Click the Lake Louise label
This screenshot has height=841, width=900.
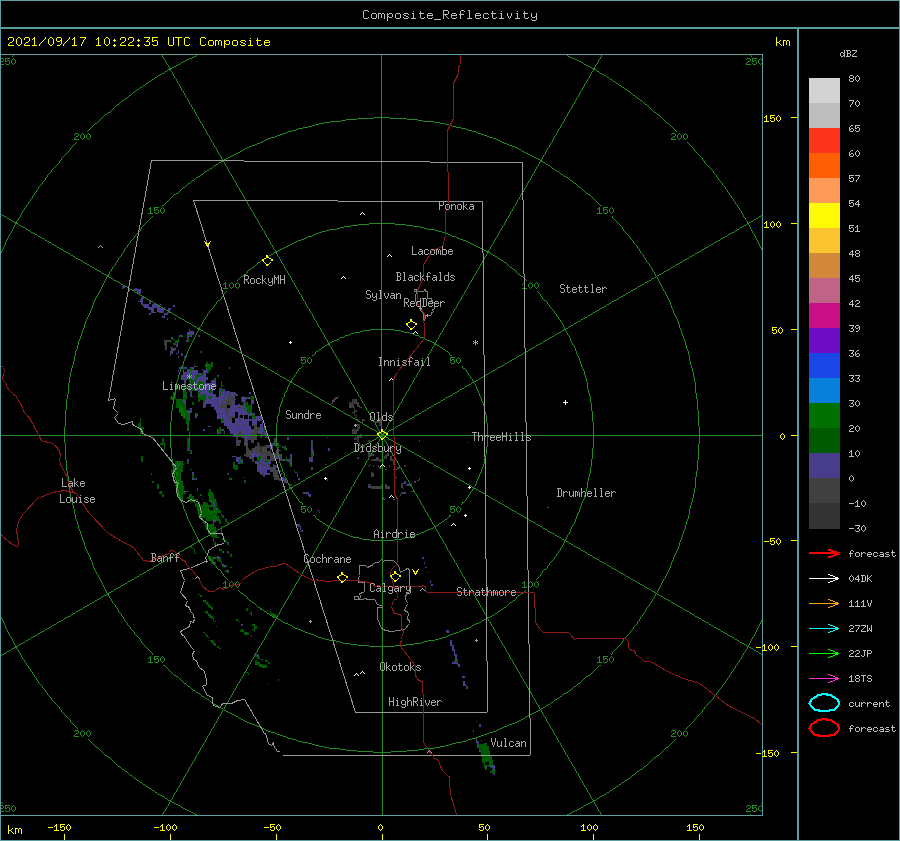coord(77,491)
